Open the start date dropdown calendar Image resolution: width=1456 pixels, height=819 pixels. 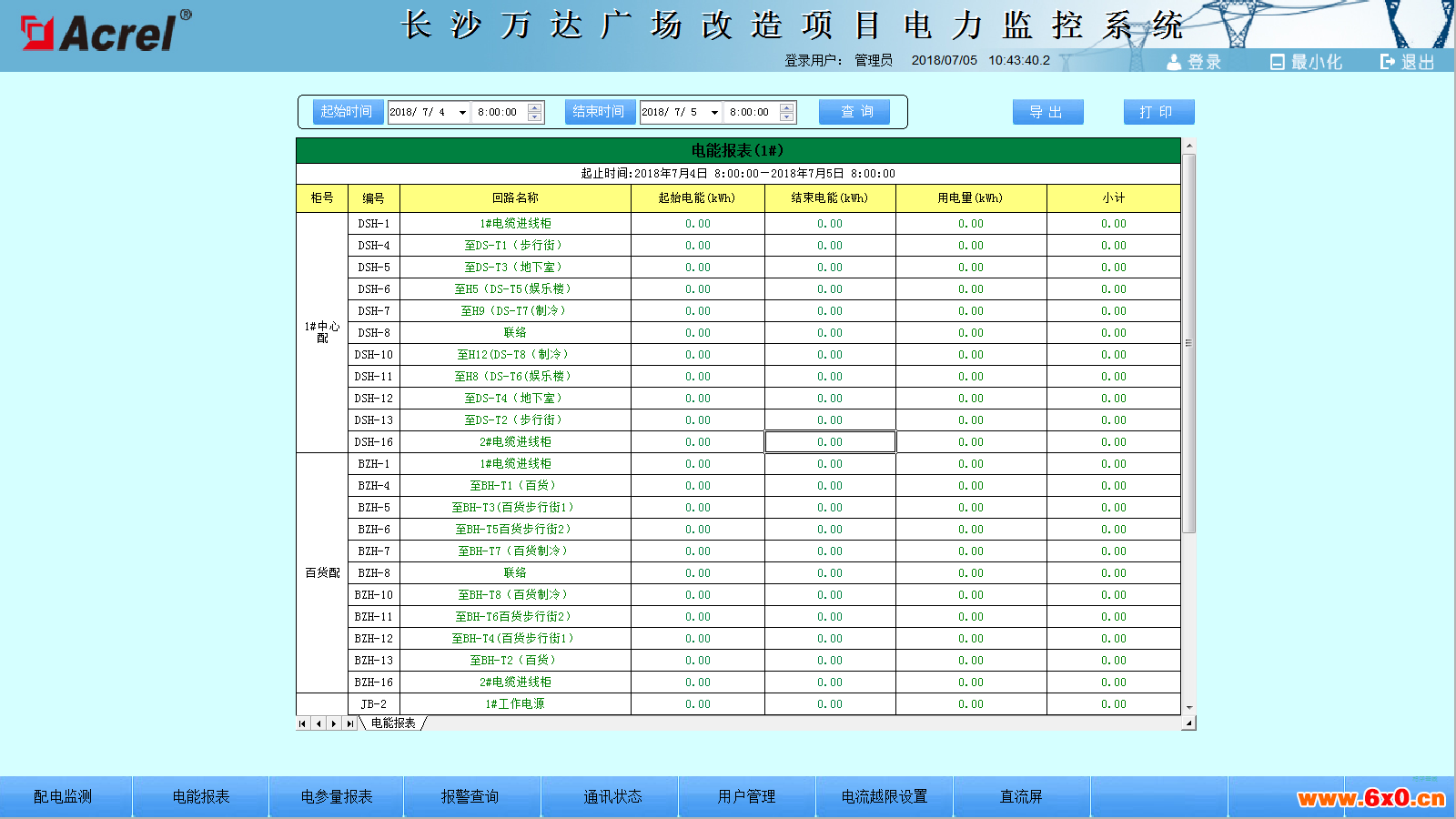click(462, 113)
